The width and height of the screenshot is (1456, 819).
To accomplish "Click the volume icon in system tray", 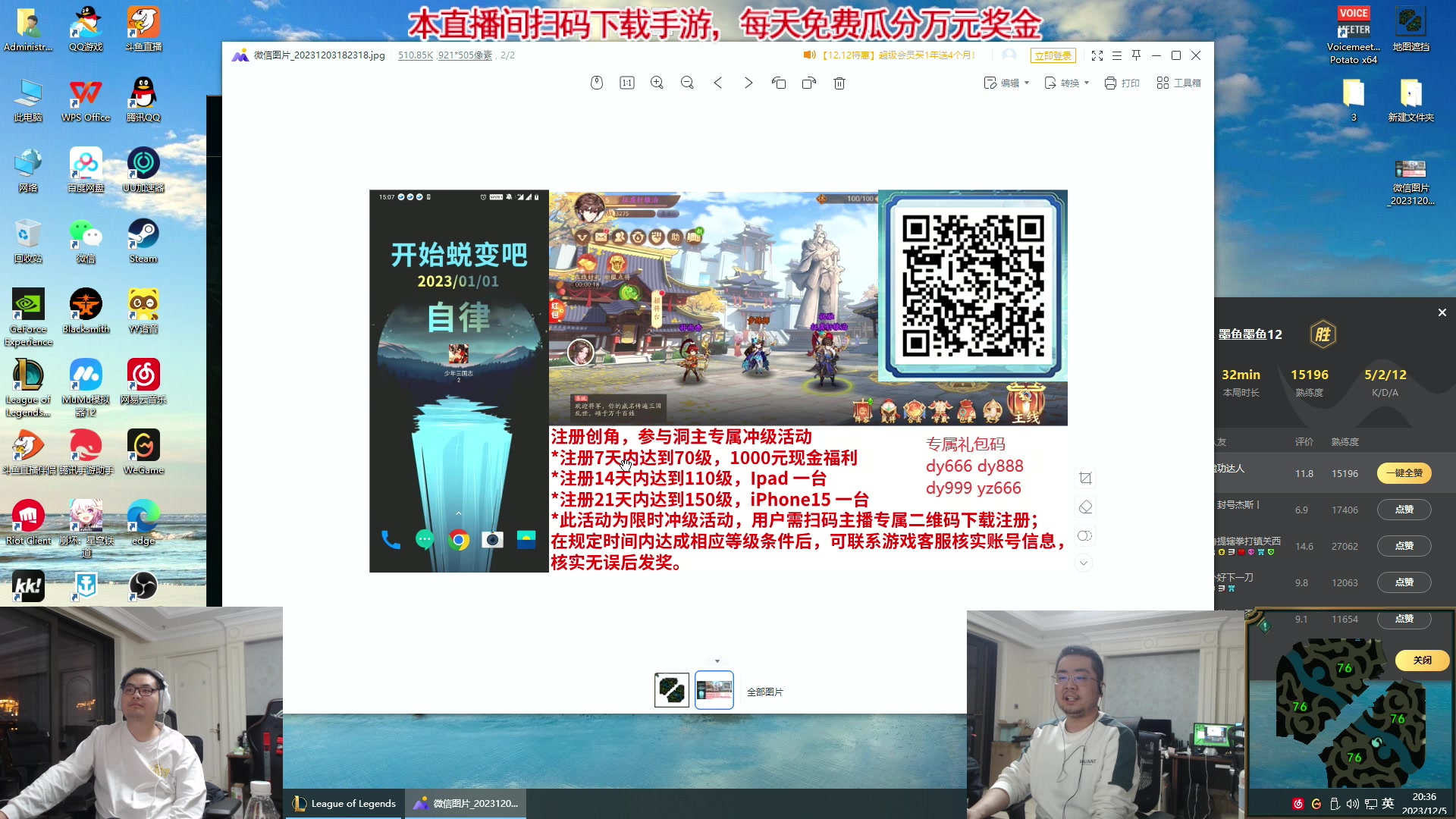I will (1353, 804).
